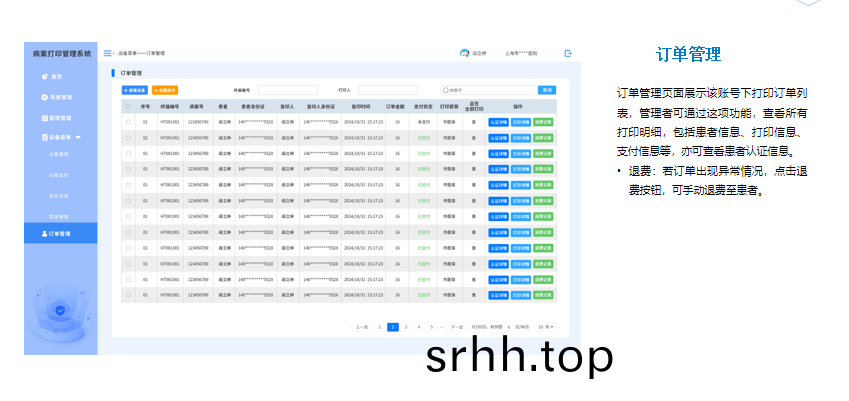
Task: Click the orange batch button above table
Action: [x=165, y=90]
